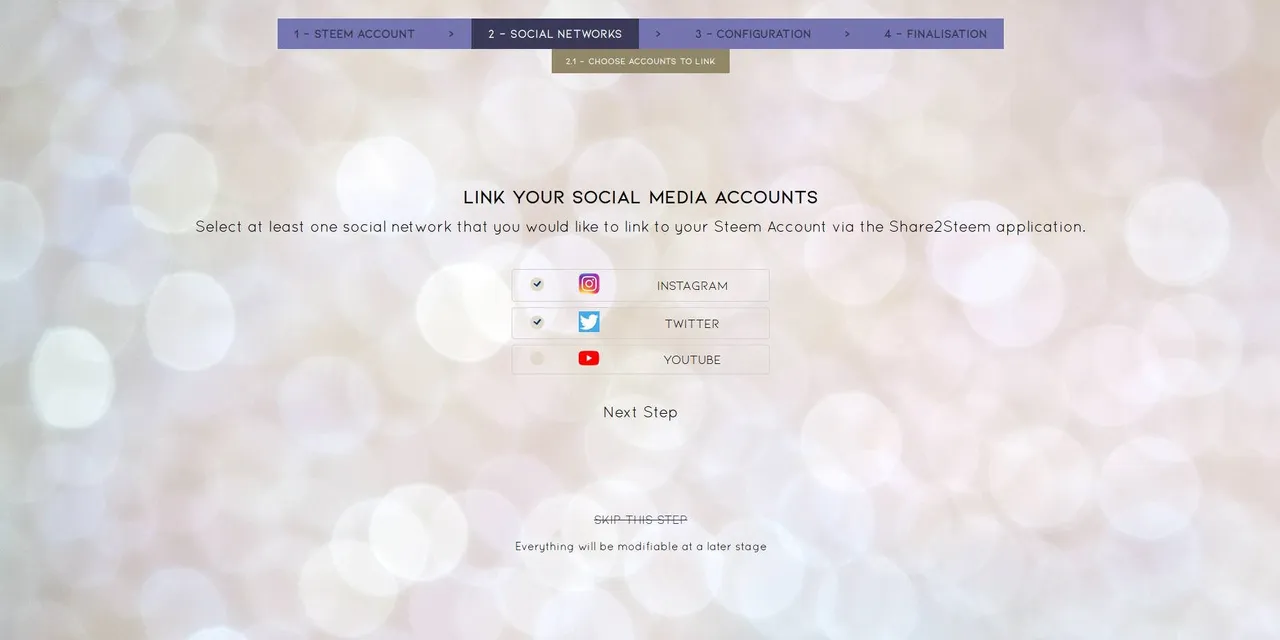Screen dimensions: 1280x640
Task: Click the Link Your Social Media Accounts heading
Action: pyautogui.click(x=640, y=197)
